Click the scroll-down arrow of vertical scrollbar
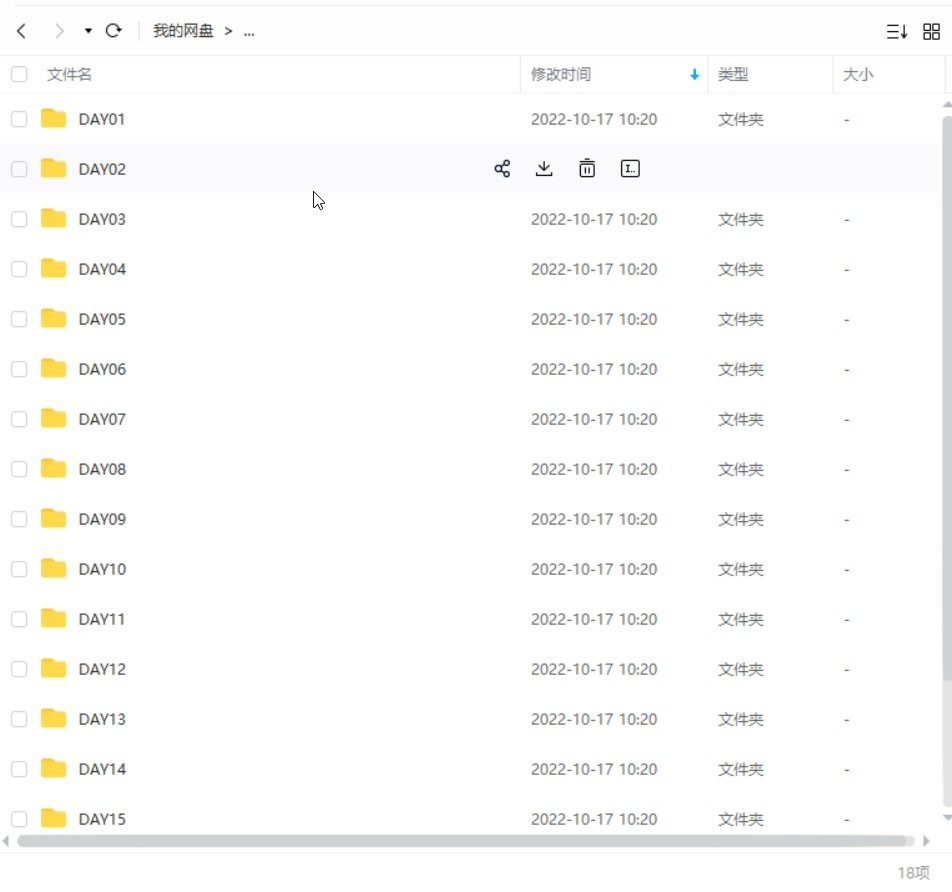The image size is (952, 892). [x=947, y=818]
